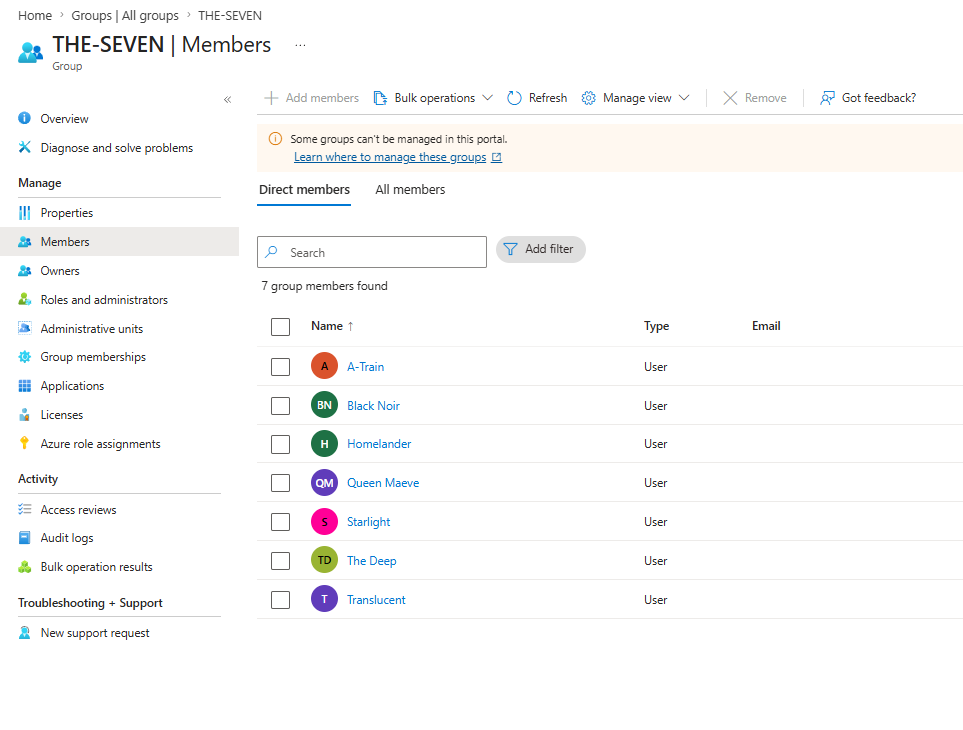Click the Members people icon in sidebar

click(25, 241)
